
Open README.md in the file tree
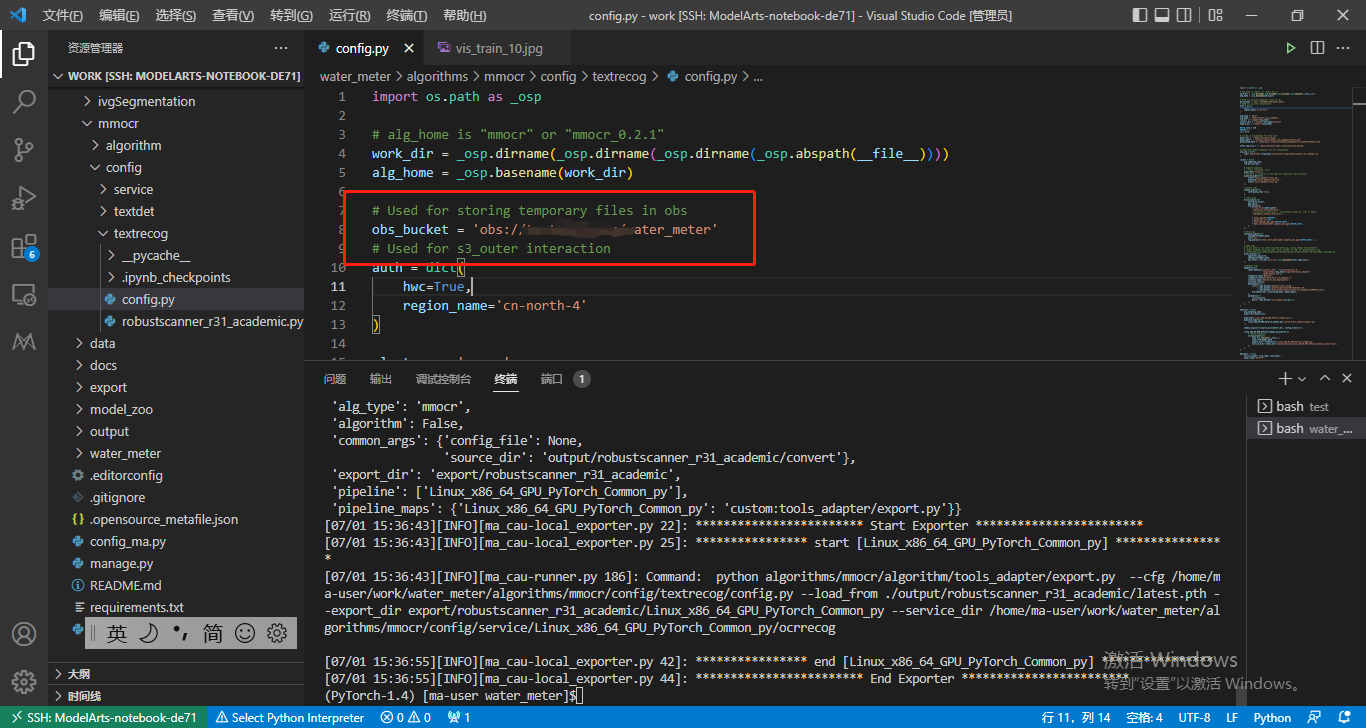[176, 585]
